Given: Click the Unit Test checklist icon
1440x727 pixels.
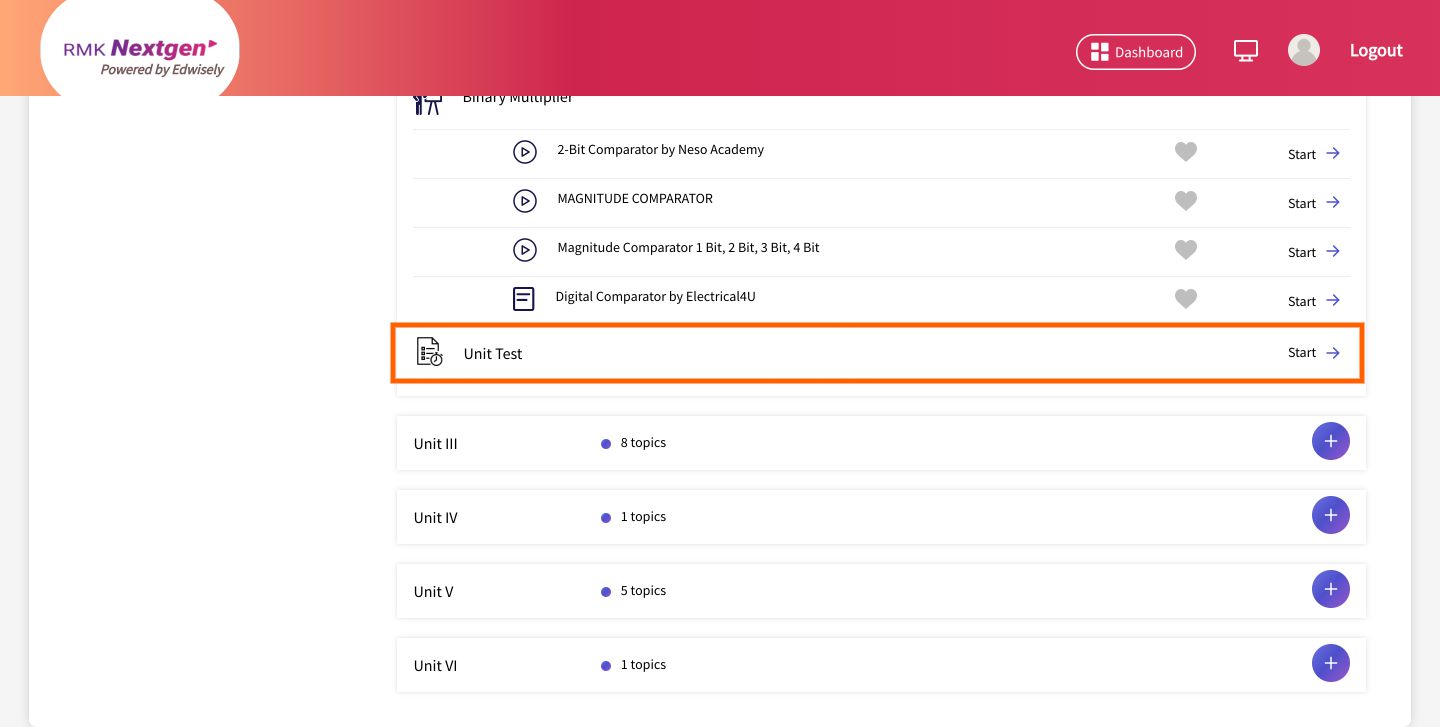Looking at the screenshot, I should coord(429,352).
